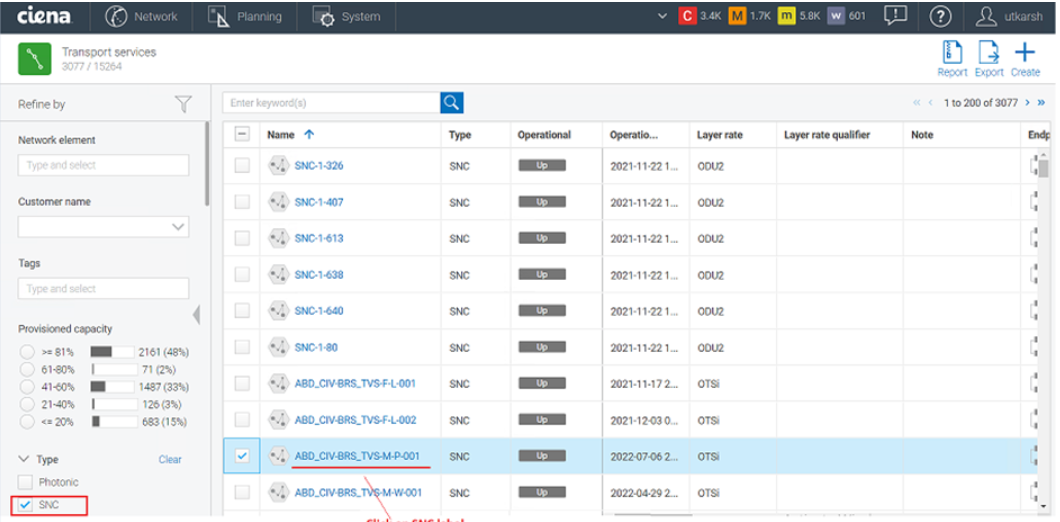The image size is (1060, 522).
Task: Click the service icon beside SNC-1-407
Action: tap(279, 201)
